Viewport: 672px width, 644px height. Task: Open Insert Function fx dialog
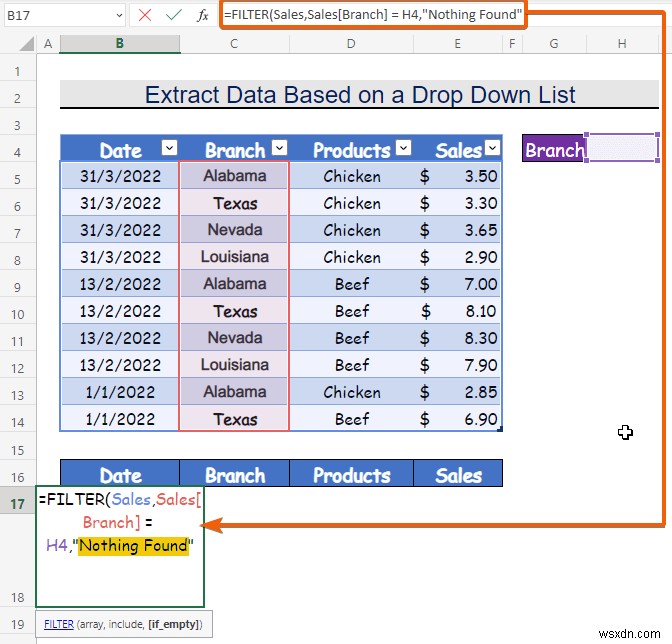tap(202, 15)
